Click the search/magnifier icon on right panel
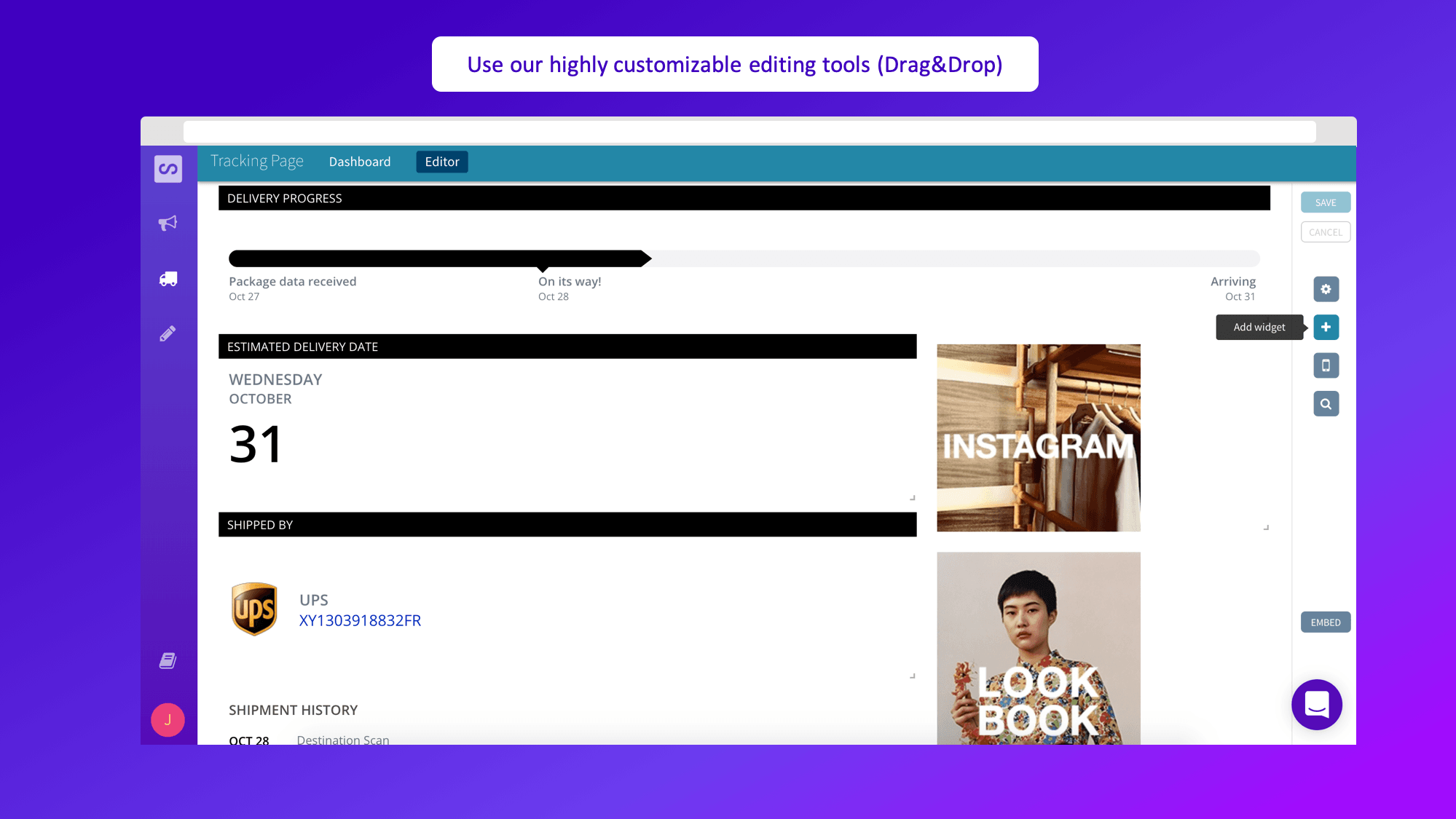1456x819 pixels. point(1326,404)
